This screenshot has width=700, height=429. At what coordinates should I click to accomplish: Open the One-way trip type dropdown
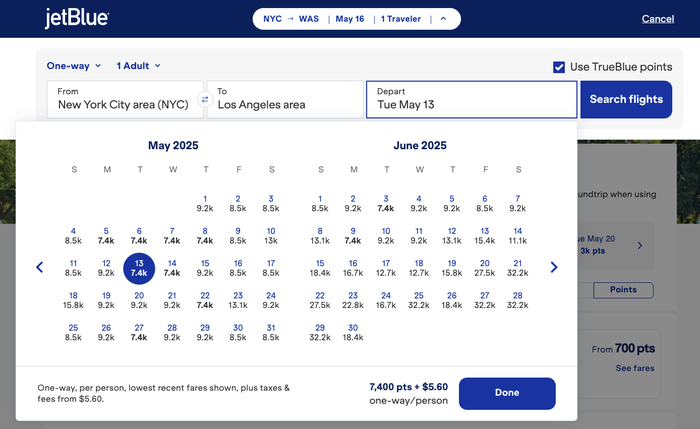pyautogui.click(x=74, y=66)
